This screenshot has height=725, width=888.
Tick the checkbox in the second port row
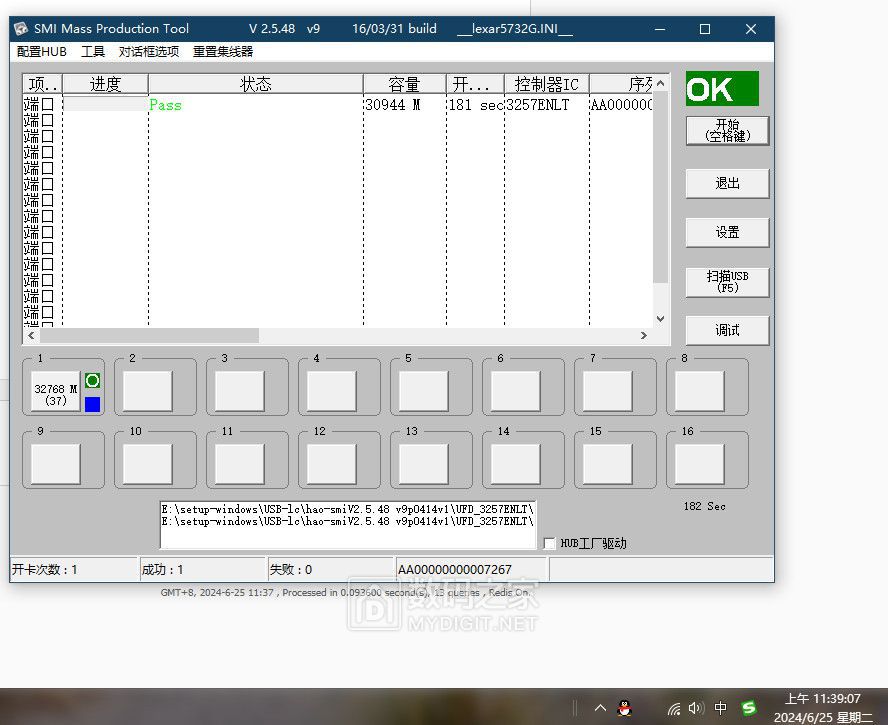(x=47, y=118)
